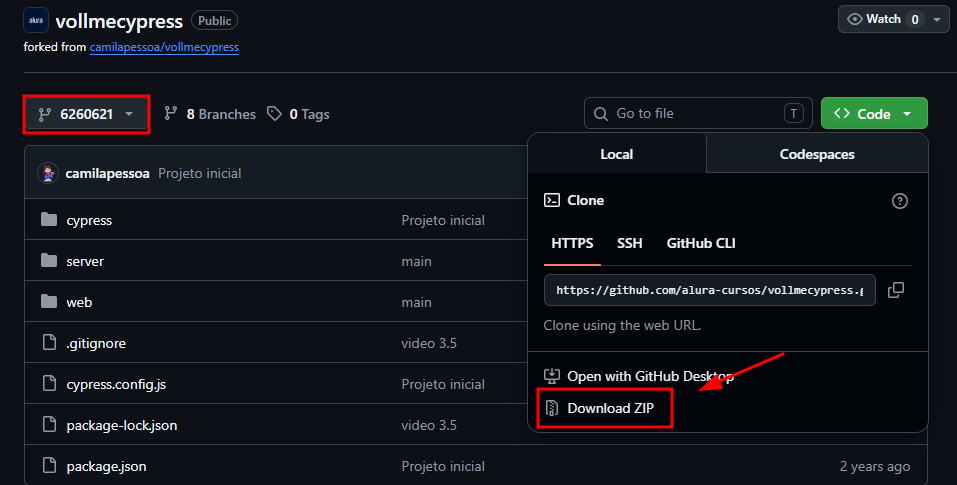
Task: Click the server folder icon
Action: pos(49,260)
